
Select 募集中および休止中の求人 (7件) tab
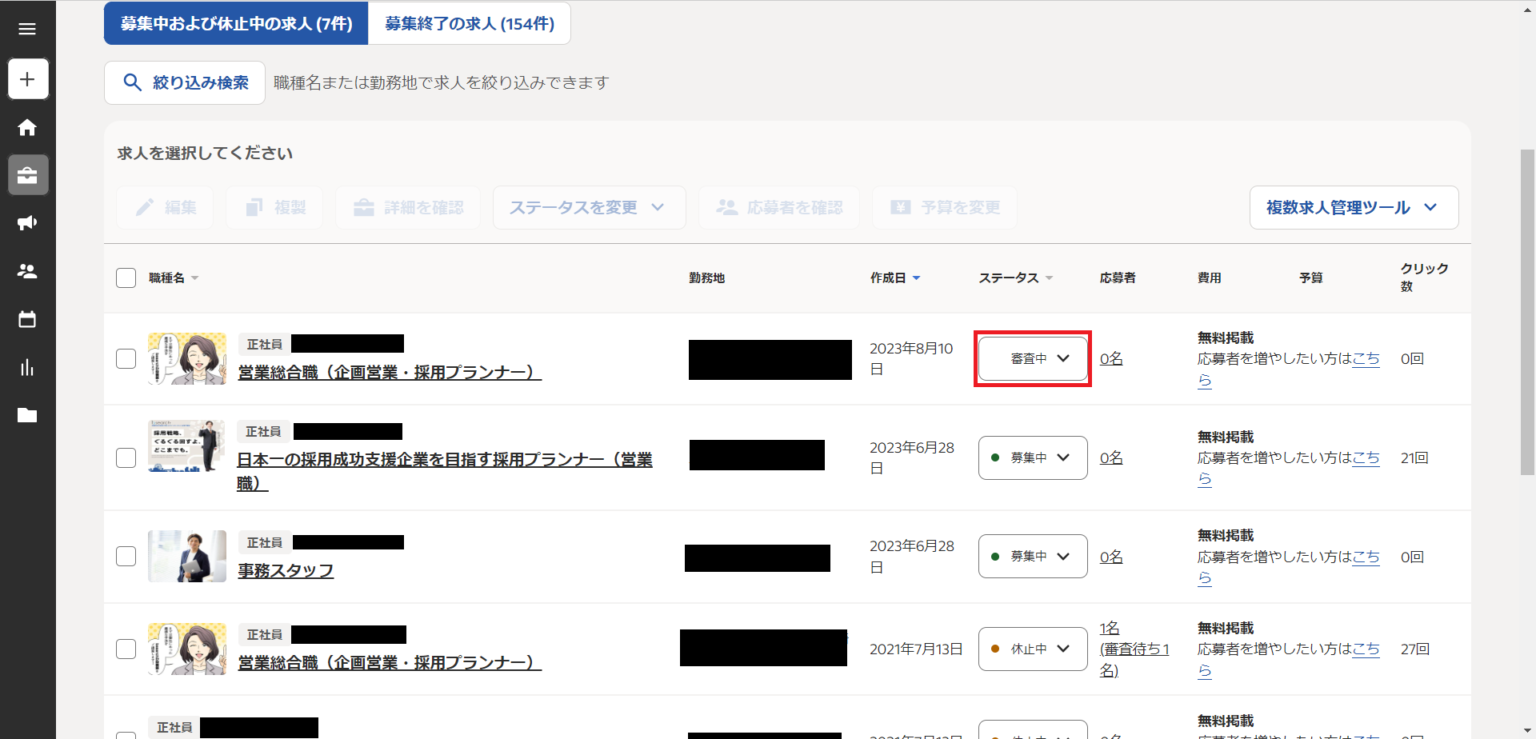(x=236, y=24)
